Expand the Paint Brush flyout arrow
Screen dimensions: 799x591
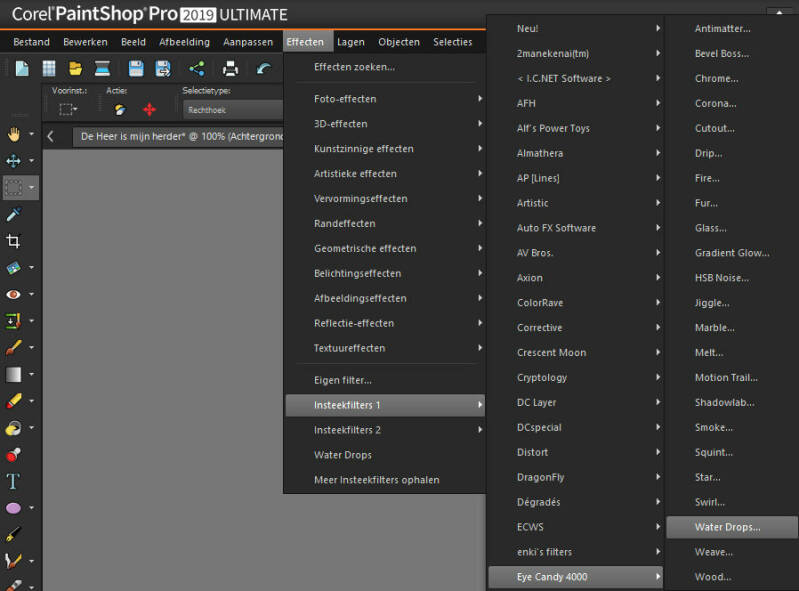point(32,347)
